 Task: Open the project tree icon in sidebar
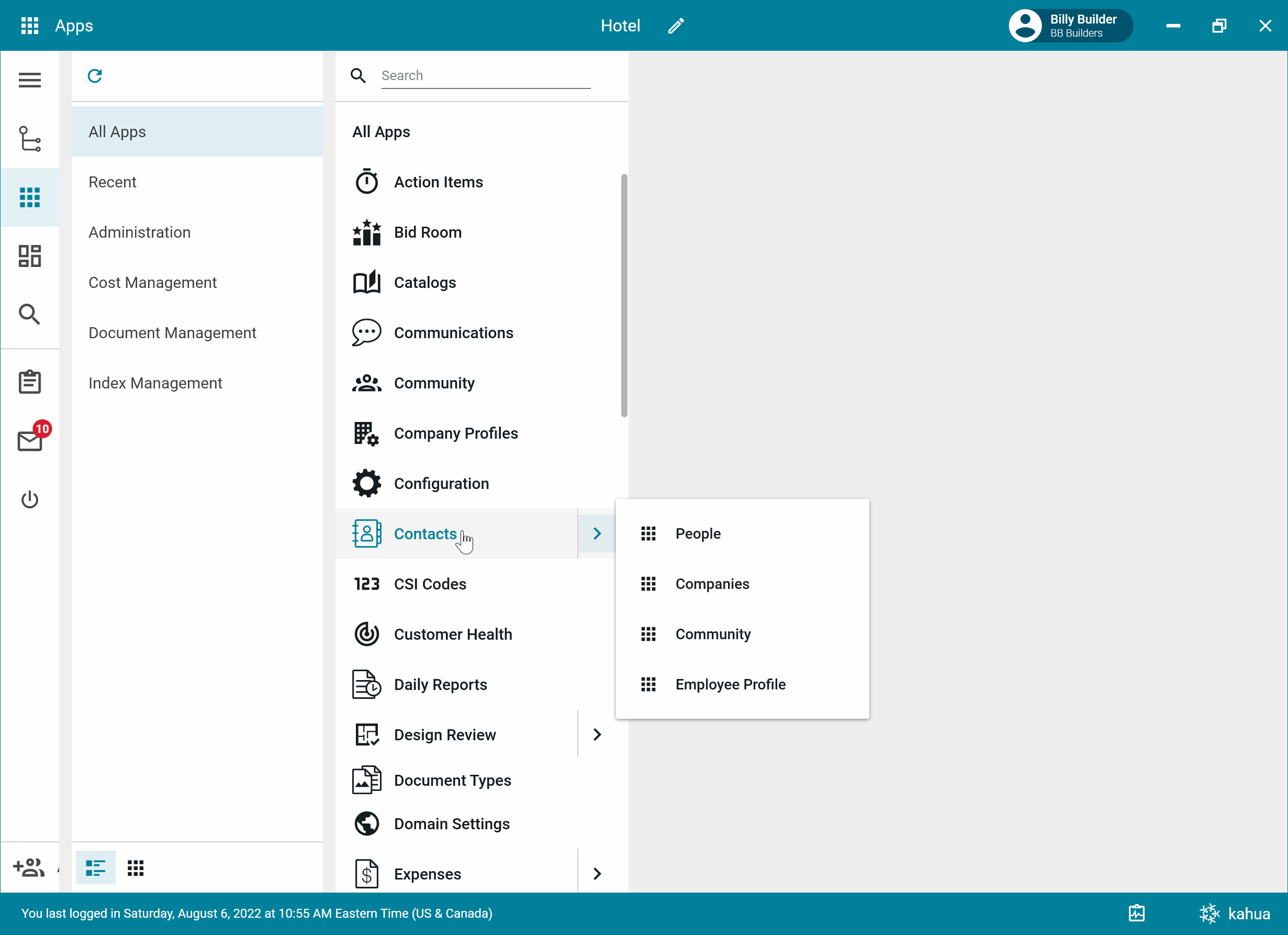tap(29, 139)
